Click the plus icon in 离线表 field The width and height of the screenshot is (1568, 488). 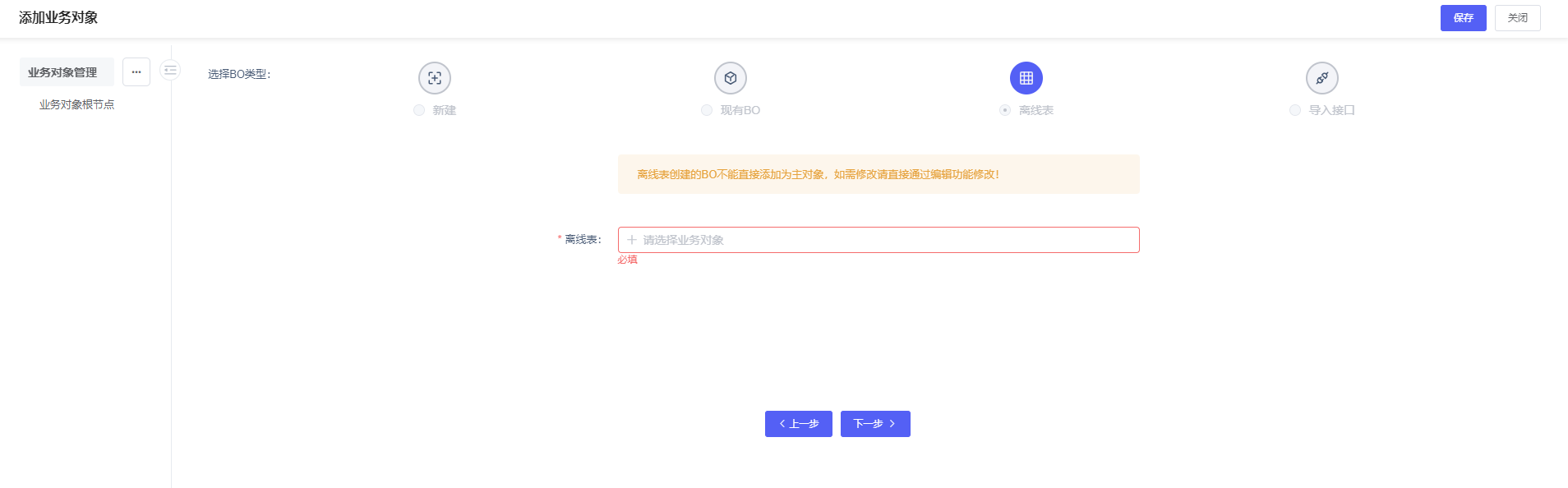[632, 240]
